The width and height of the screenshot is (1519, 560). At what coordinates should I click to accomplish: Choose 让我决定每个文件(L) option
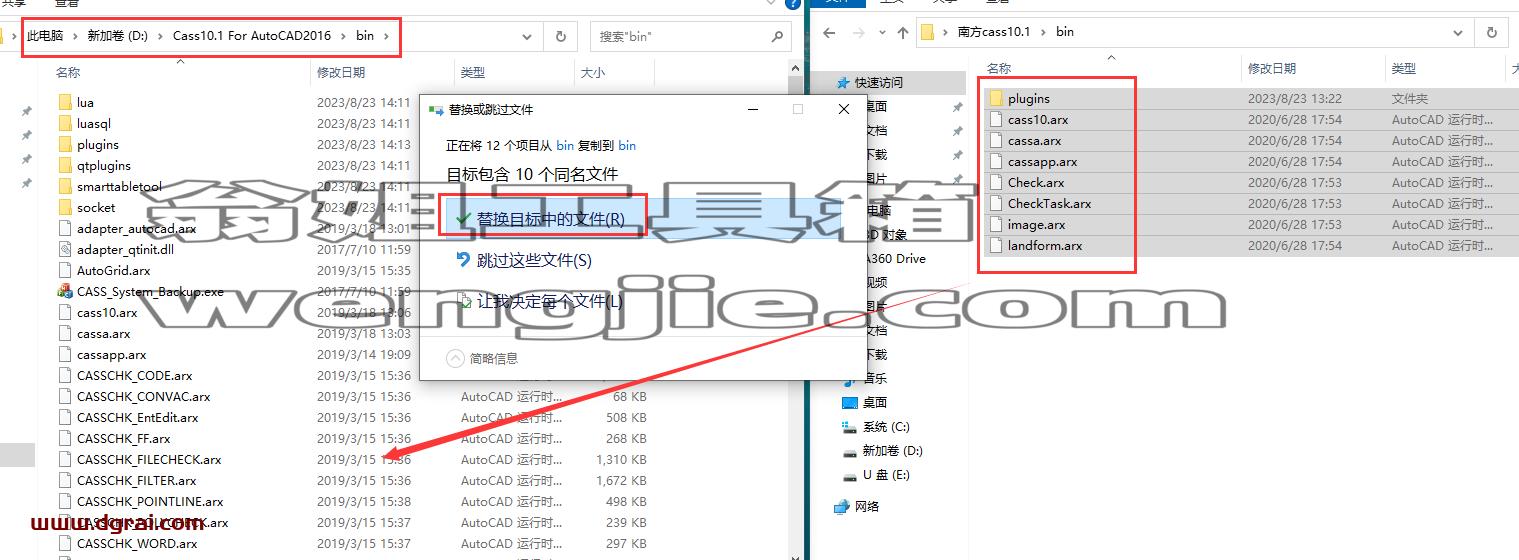(539, 301)
